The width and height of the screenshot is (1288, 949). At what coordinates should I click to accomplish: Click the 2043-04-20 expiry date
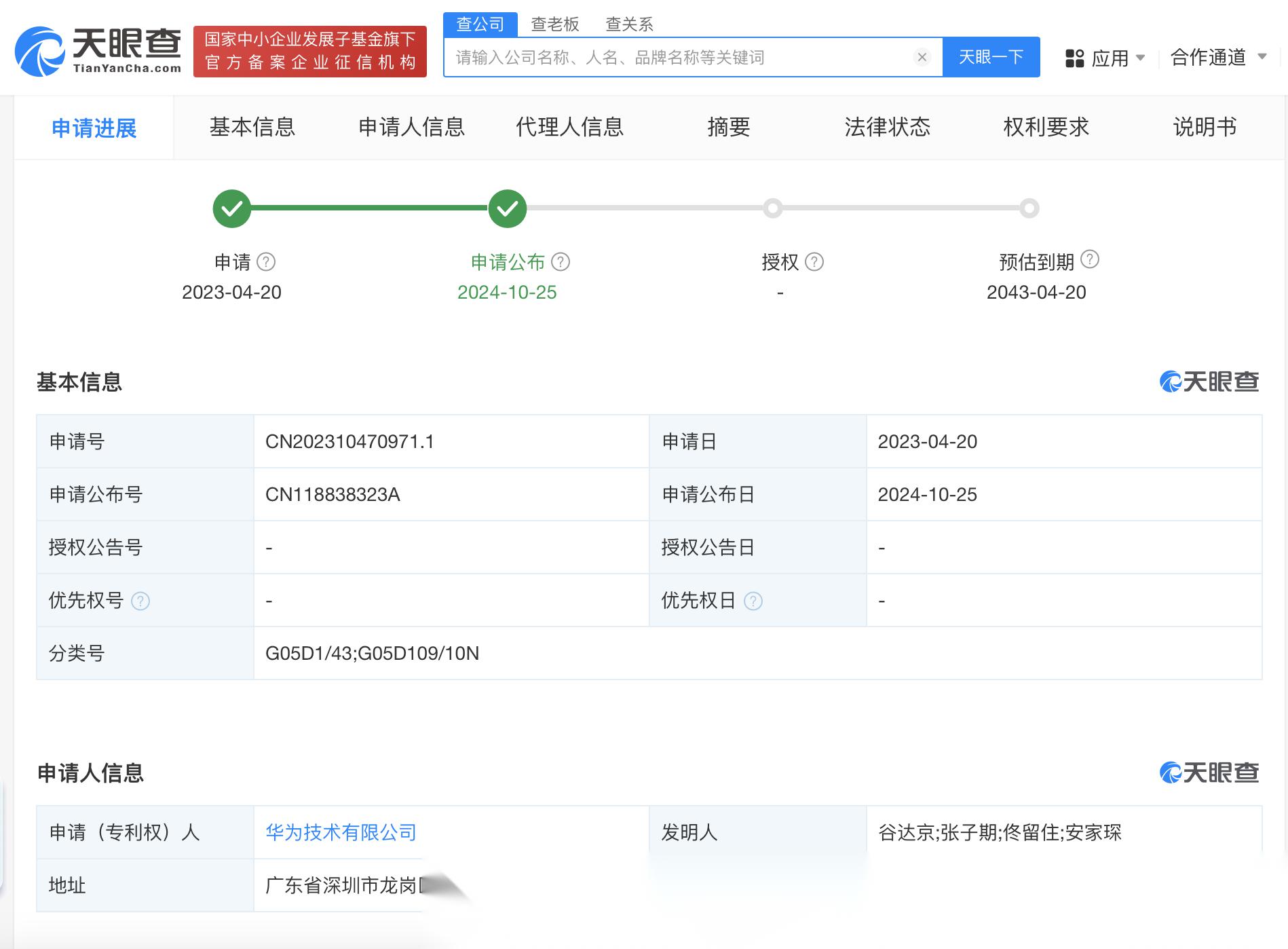pos(1036,293)
